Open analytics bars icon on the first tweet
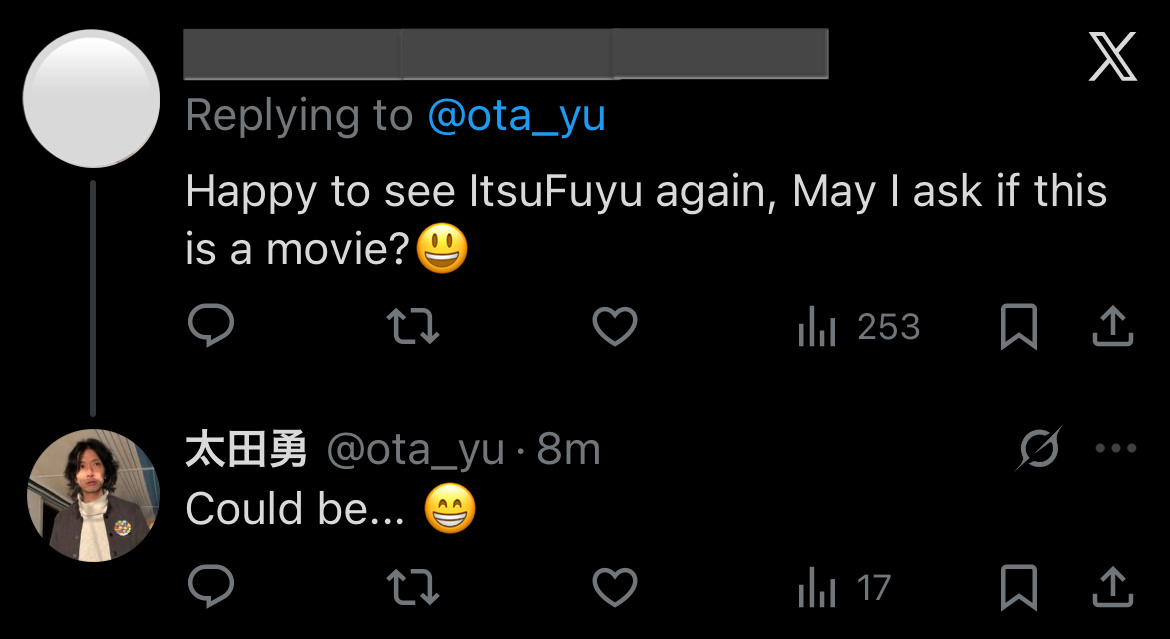1170x639 pixels. (818, 326)
